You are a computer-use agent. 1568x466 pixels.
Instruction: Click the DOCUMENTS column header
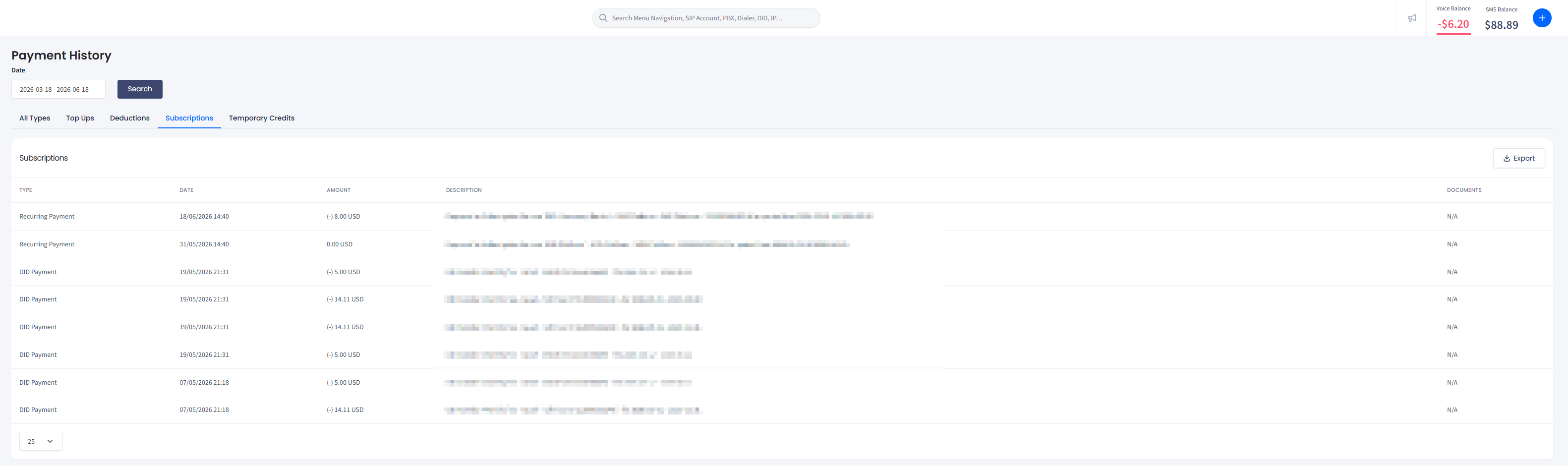point(1464,190)
